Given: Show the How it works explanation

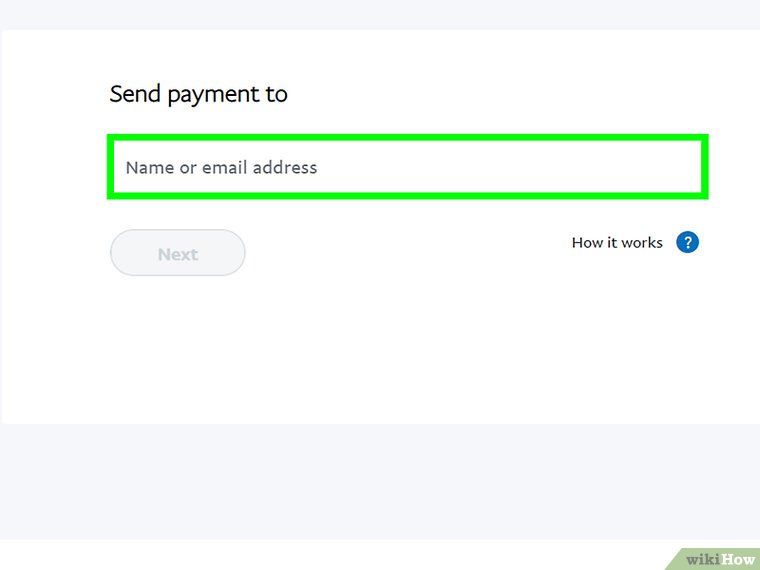Looking at the screenshot, I should pos(617,242).
